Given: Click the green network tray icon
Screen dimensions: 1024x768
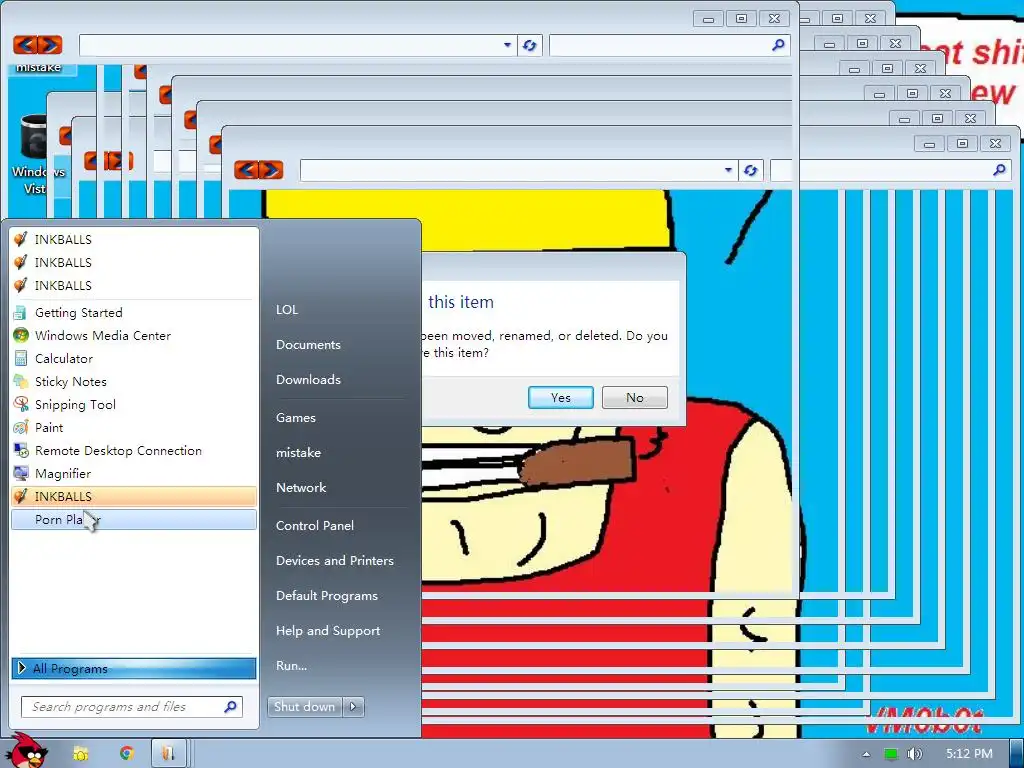Looking at the screenshot, I should pyautogui.click(x=891, y=754).
